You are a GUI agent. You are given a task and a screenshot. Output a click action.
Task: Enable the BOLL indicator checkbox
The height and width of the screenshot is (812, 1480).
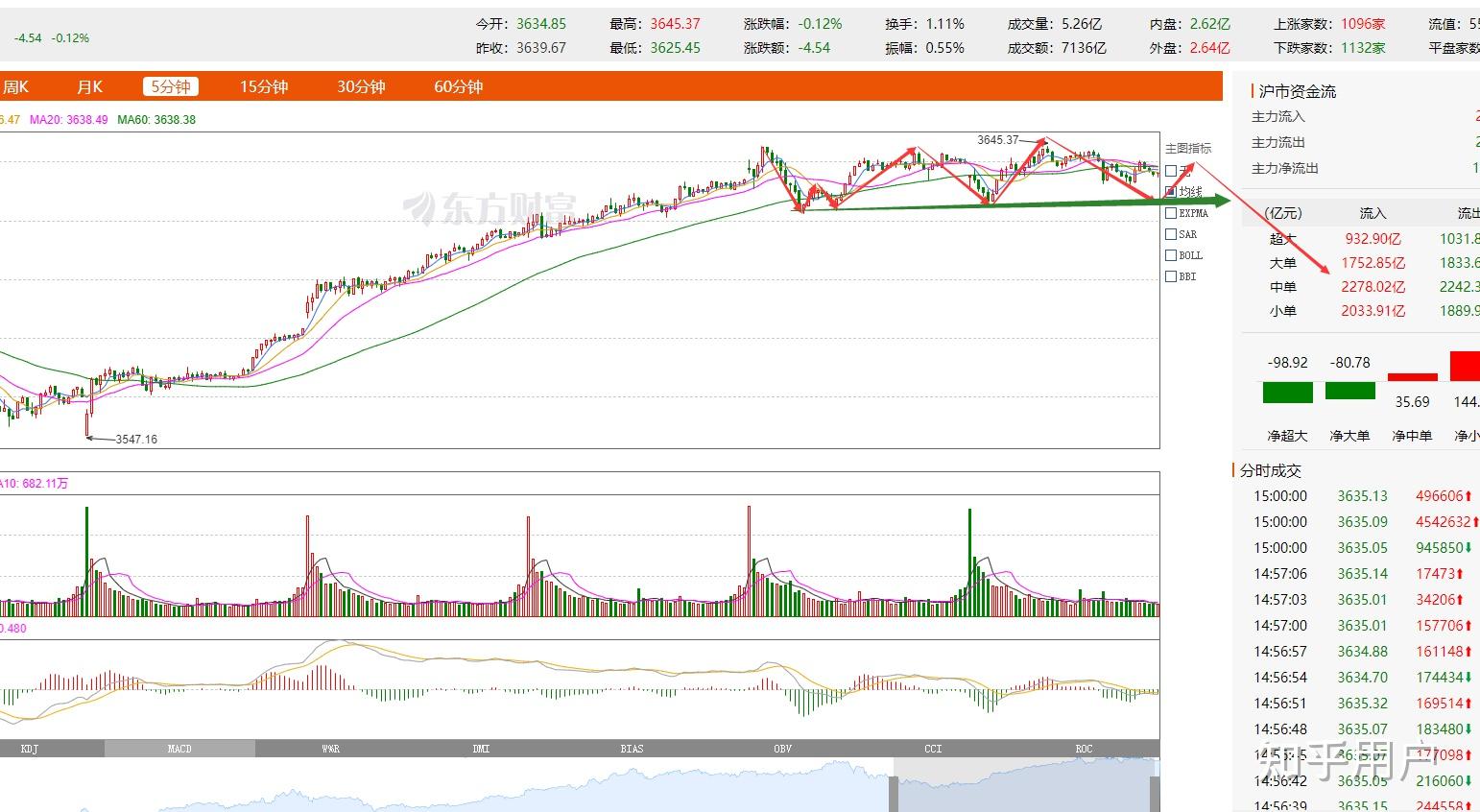1171,255
